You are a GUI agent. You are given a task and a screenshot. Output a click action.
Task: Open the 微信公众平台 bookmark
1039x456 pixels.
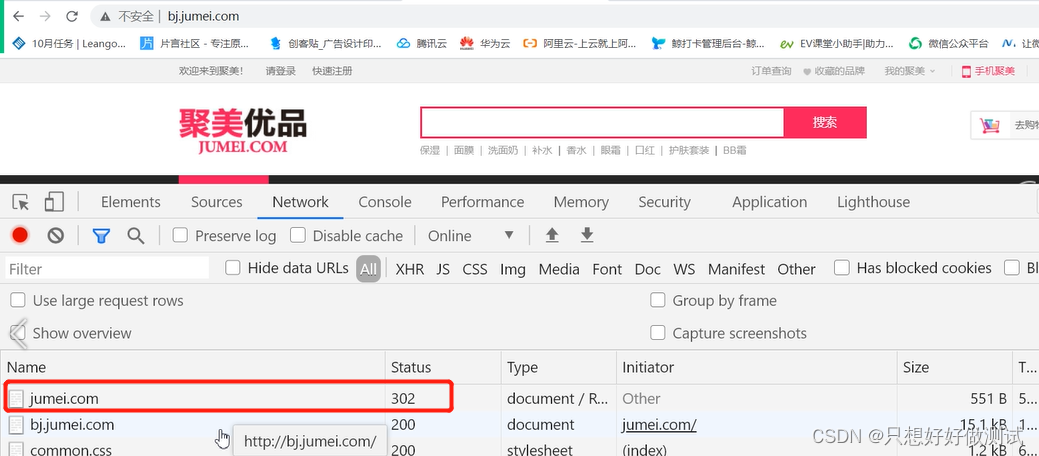(948, 44)
